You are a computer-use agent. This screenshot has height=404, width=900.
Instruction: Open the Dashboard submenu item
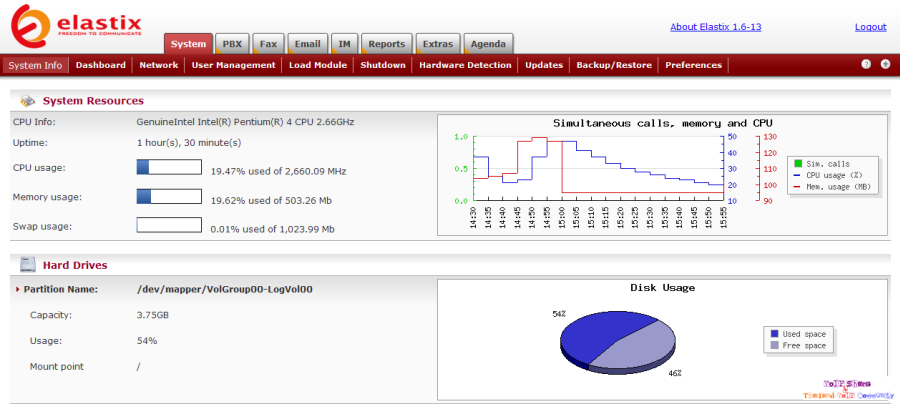pyautogui.click(x=101, y=65)
